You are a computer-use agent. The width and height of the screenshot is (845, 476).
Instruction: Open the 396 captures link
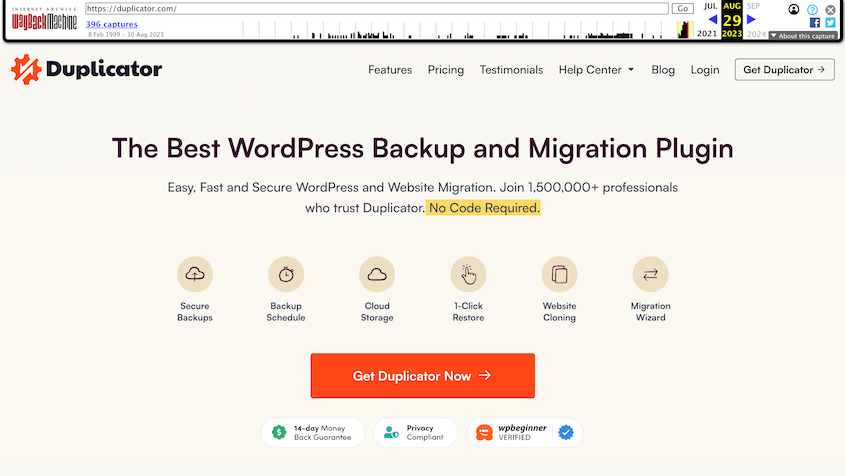[112, 24]
